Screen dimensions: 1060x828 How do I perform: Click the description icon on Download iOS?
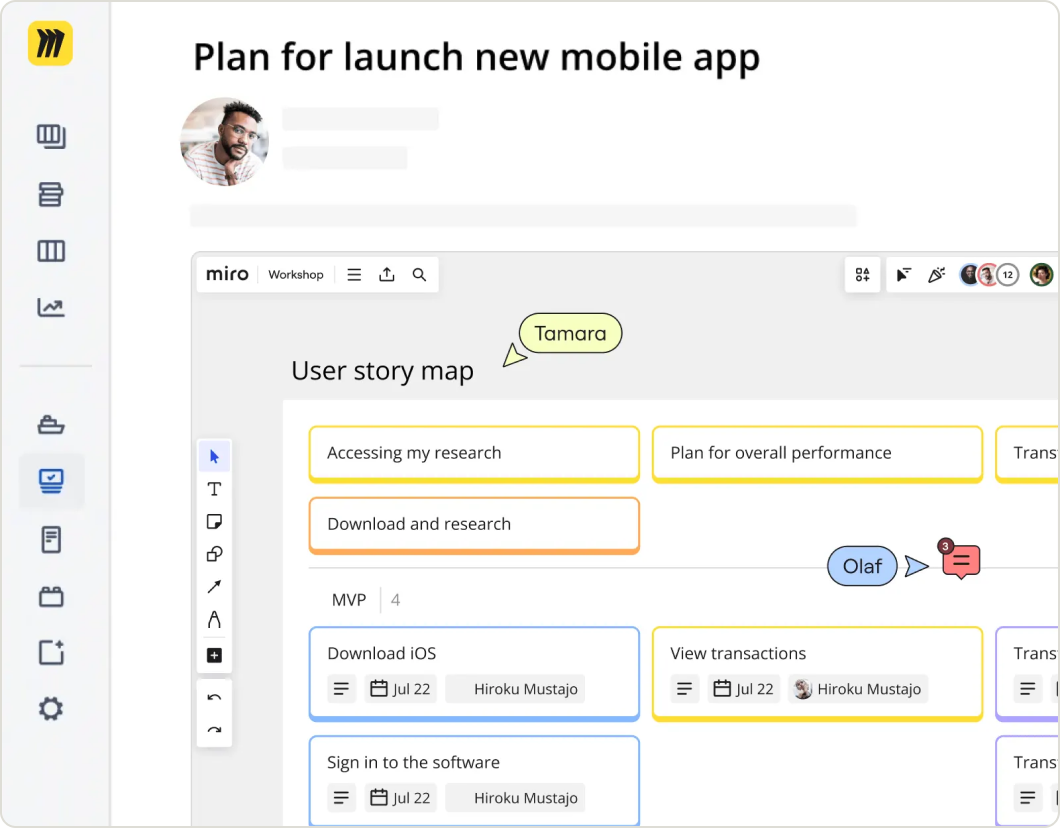pyautogui.click(x=341, y=689)
